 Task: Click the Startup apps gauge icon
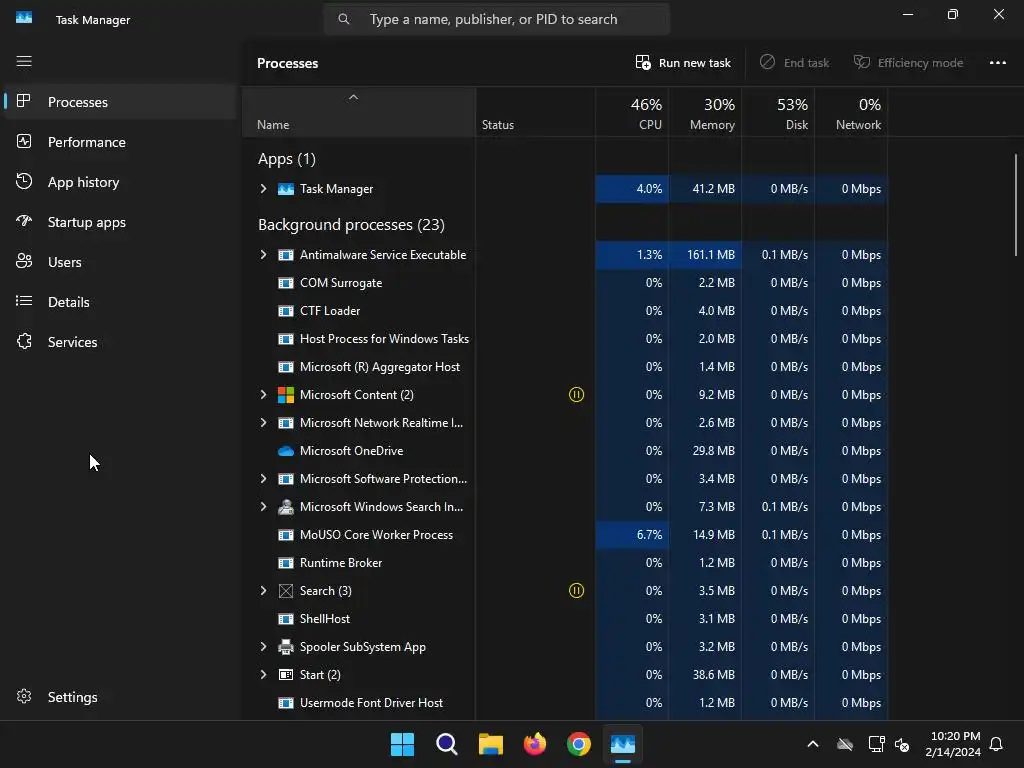point(24,221)
